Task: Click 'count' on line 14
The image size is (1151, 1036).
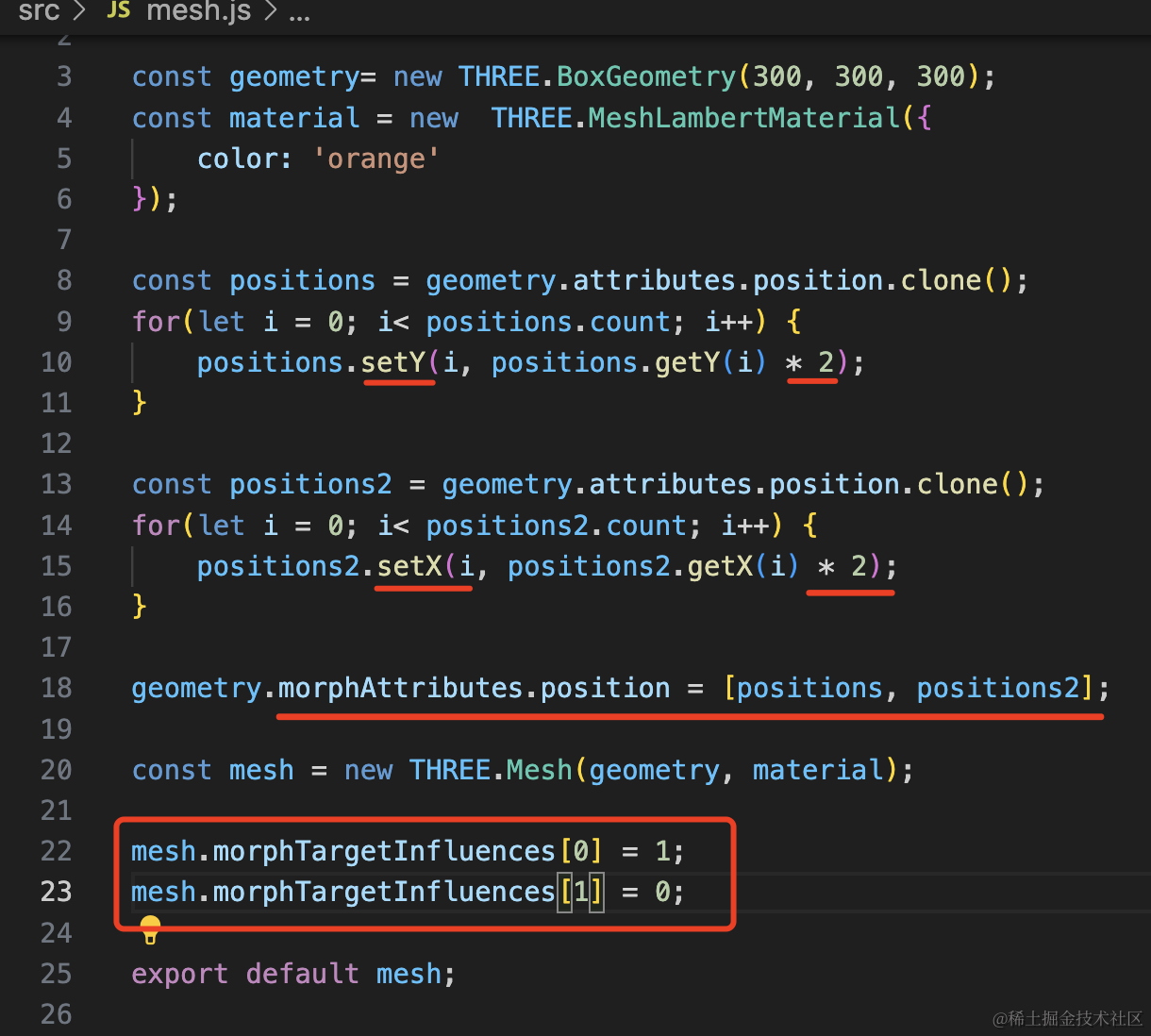Action: tap(646, 526)
